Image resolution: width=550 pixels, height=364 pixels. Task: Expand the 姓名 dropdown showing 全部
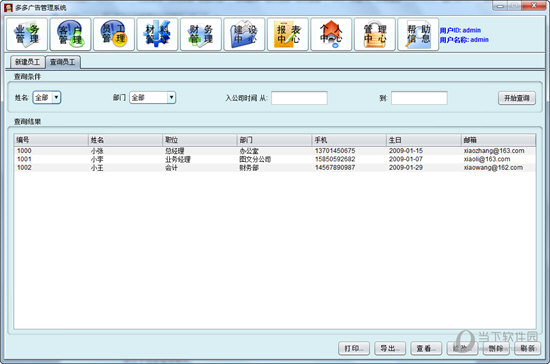coord(47,97)
